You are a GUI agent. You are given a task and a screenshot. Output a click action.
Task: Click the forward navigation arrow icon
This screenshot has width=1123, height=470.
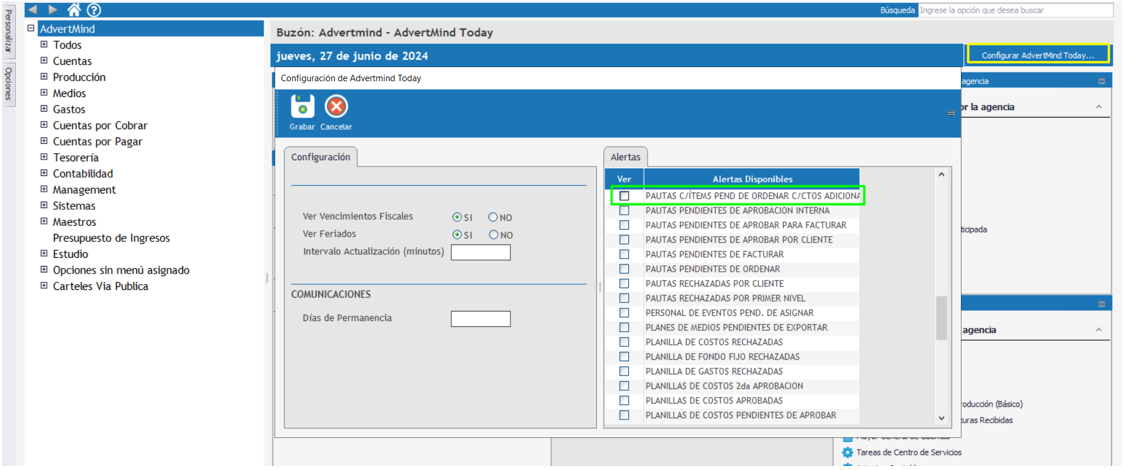[53, 10]
